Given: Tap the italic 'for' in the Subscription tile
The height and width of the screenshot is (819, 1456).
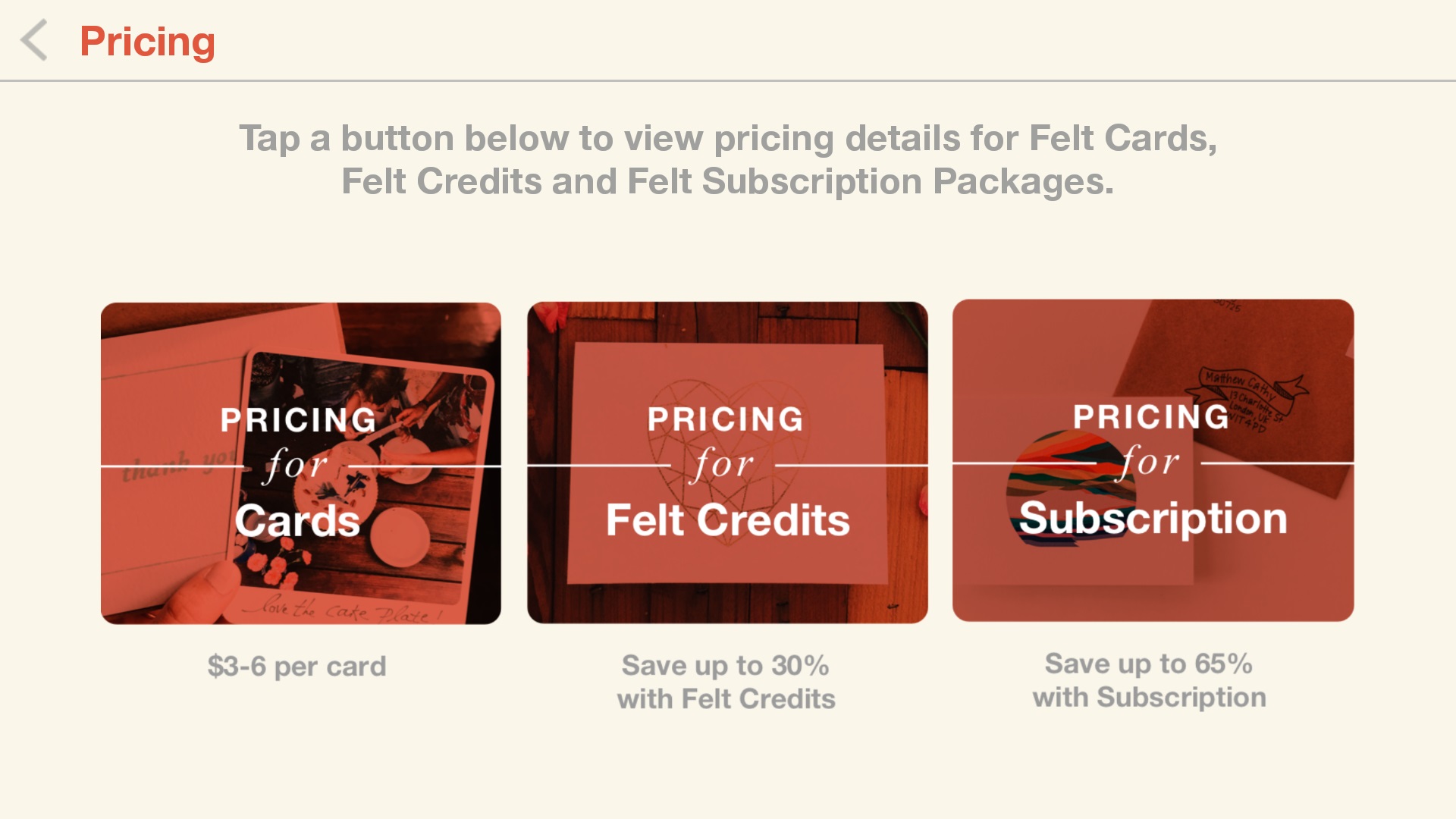Looking at the screenshot, I should (x=1150, y=461).
